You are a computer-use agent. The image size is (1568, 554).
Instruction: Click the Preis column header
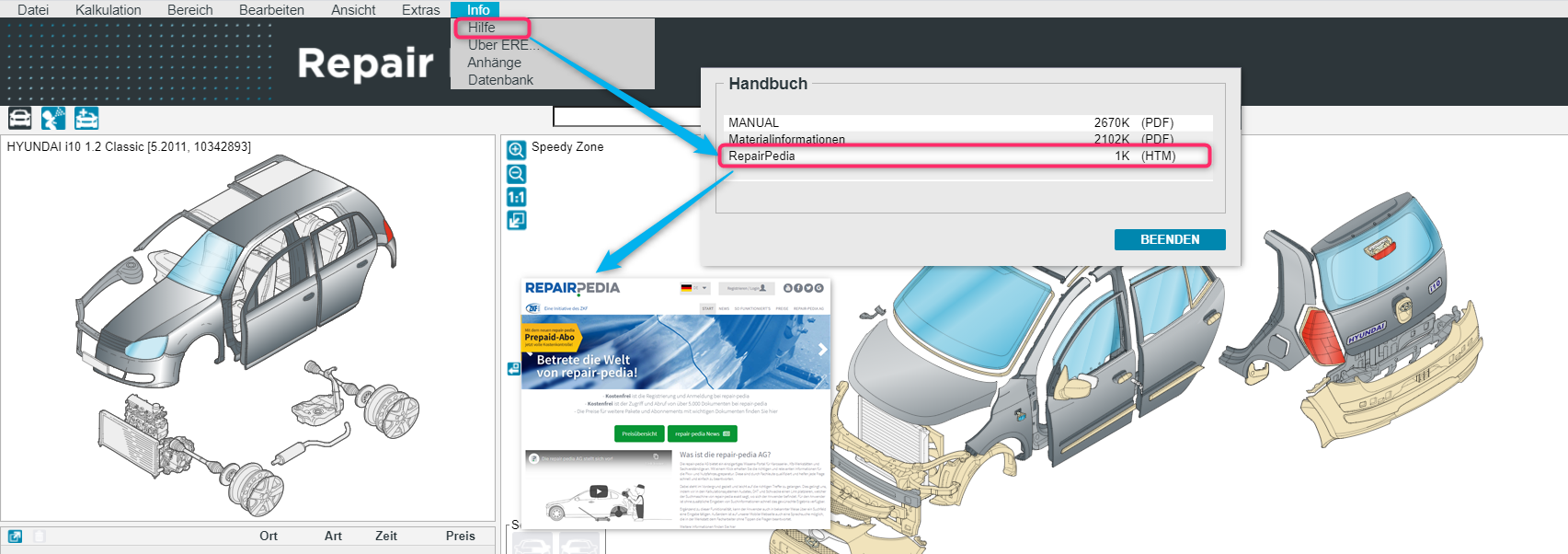coord(461,536)
